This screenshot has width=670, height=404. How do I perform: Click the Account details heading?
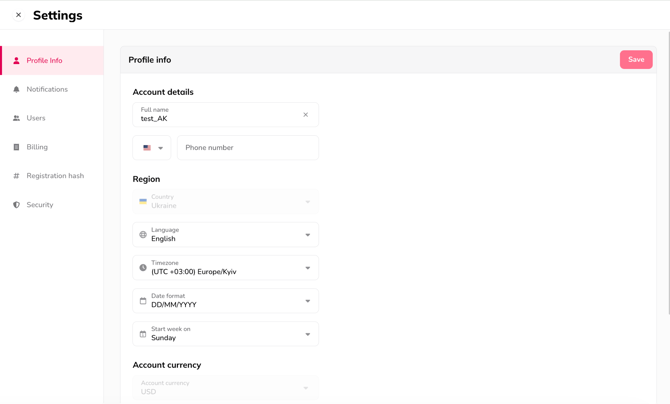163,92
